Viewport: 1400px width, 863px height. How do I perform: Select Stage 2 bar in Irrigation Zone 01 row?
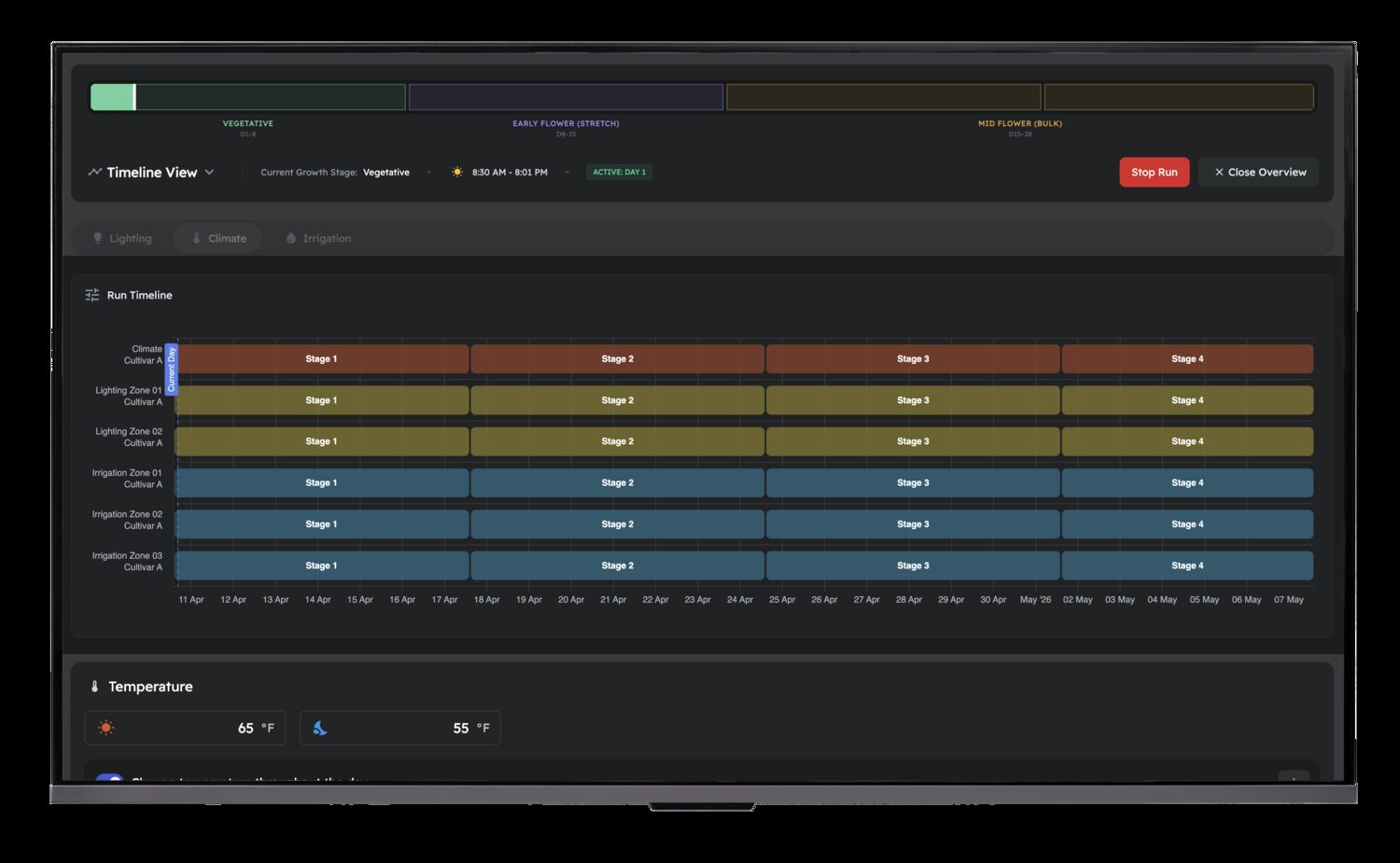tap(618, 483)
